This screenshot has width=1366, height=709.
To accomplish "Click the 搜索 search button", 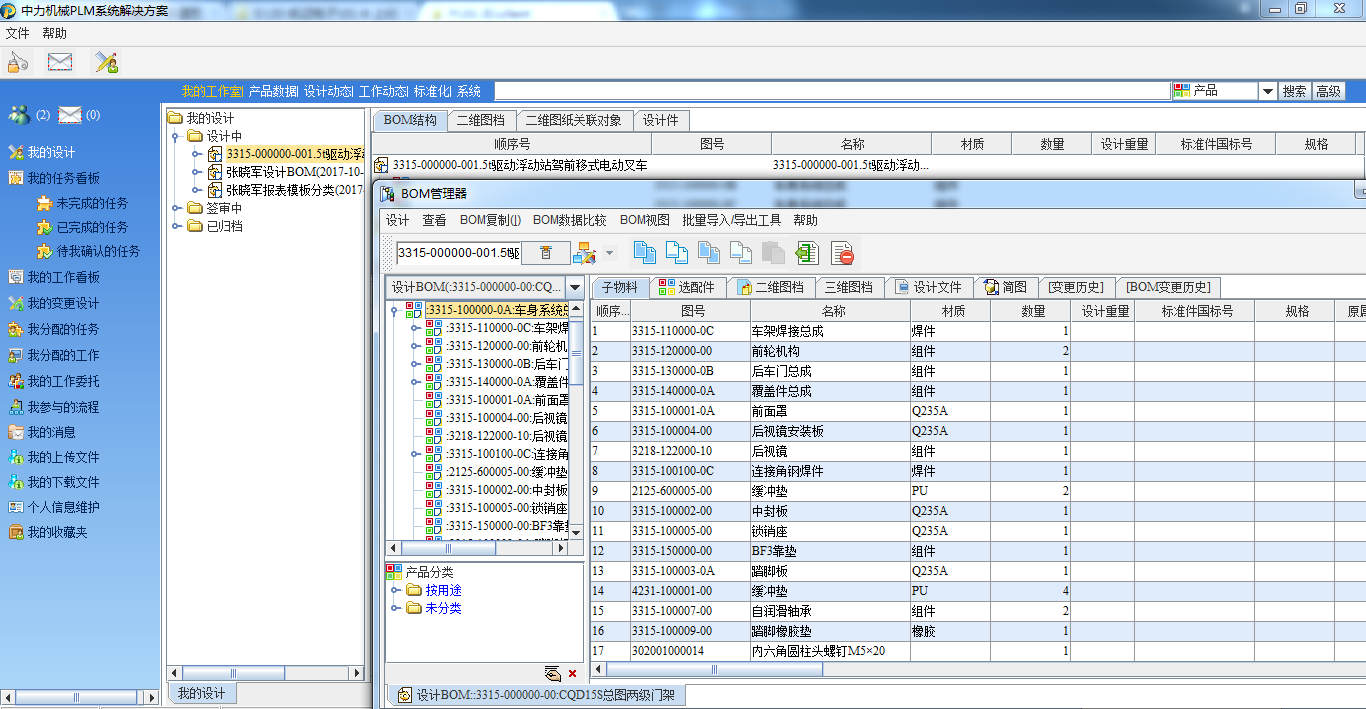I will [x=1294, y=91].
